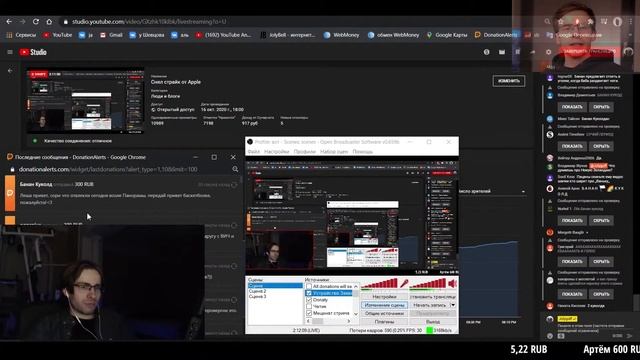Click СКРЫТЬ under Andrei's chat message
The image size is (640, 360).
(601, 146)
